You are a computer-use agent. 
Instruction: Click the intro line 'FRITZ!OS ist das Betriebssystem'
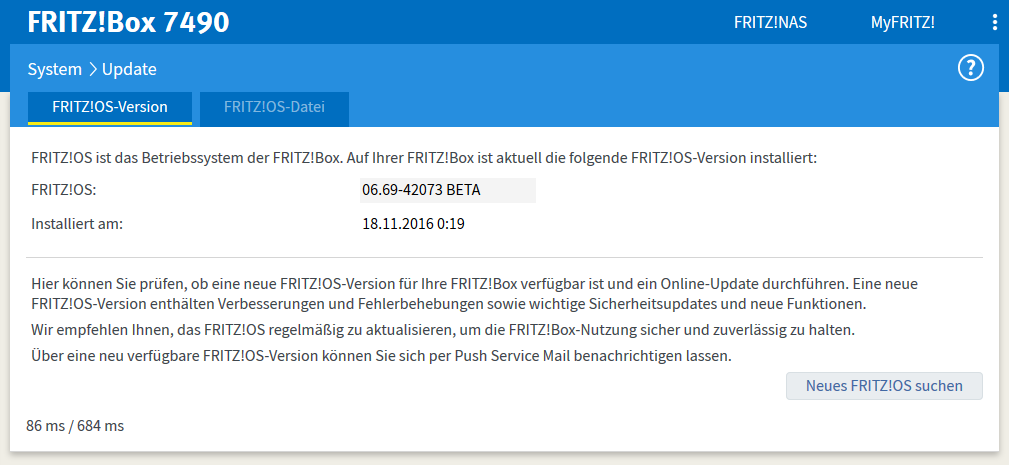(x=424, y=158)
